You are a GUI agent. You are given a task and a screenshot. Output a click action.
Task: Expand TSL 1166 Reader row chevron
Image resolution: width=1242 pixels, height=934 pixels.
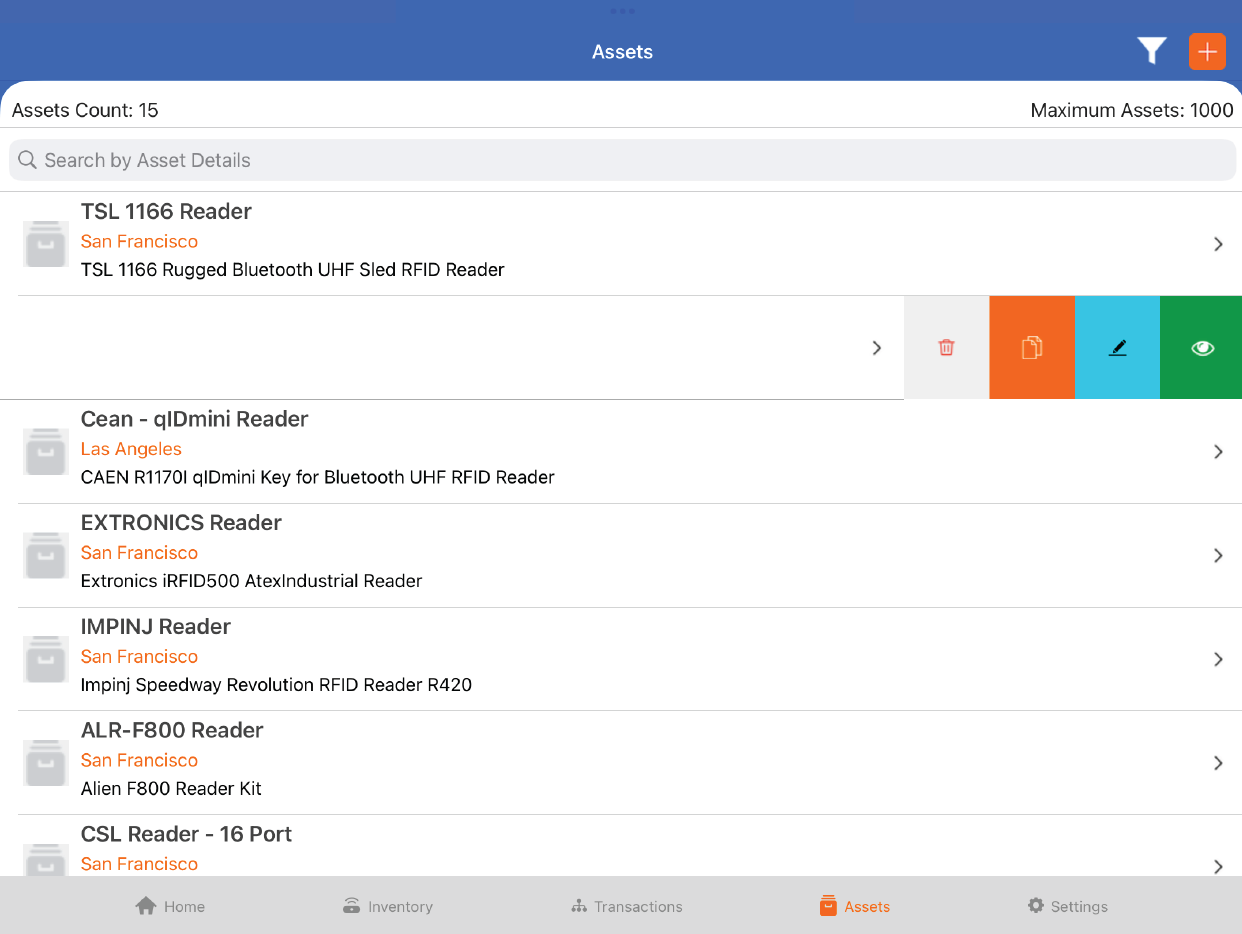pos(1218,244)
